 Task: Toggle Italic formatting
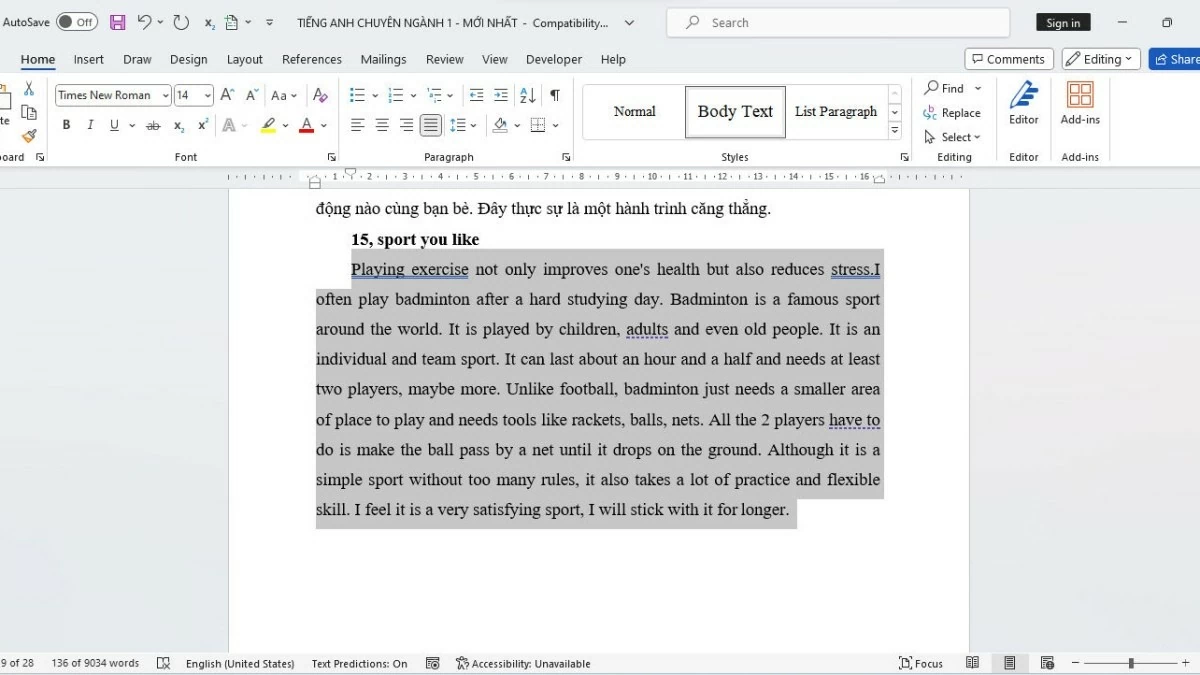click(x=90, y=125)
